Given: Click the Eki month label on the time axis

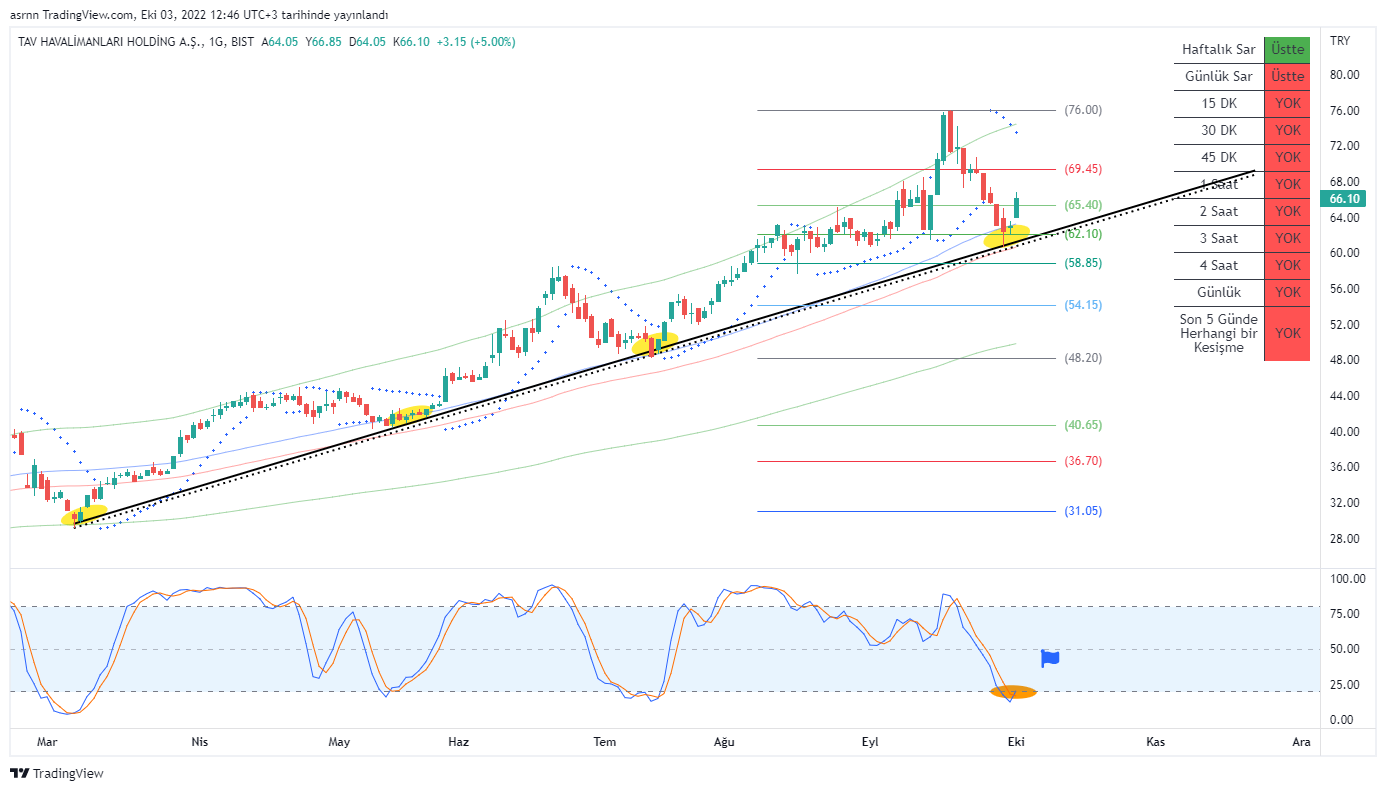Looking at the screenshot, I should (1016, 742).
